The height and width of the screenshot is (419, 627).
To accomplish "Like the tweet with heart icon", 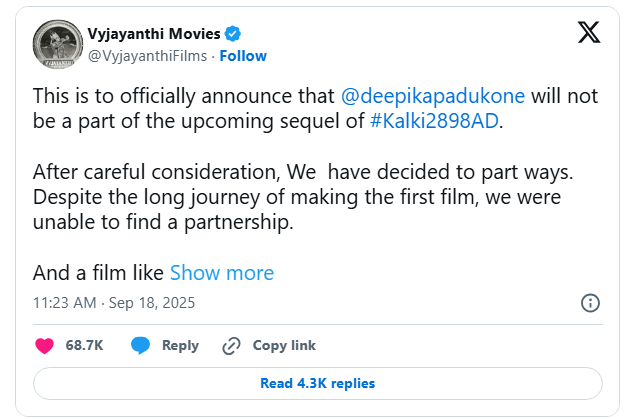I will click(x=44, y=346).
